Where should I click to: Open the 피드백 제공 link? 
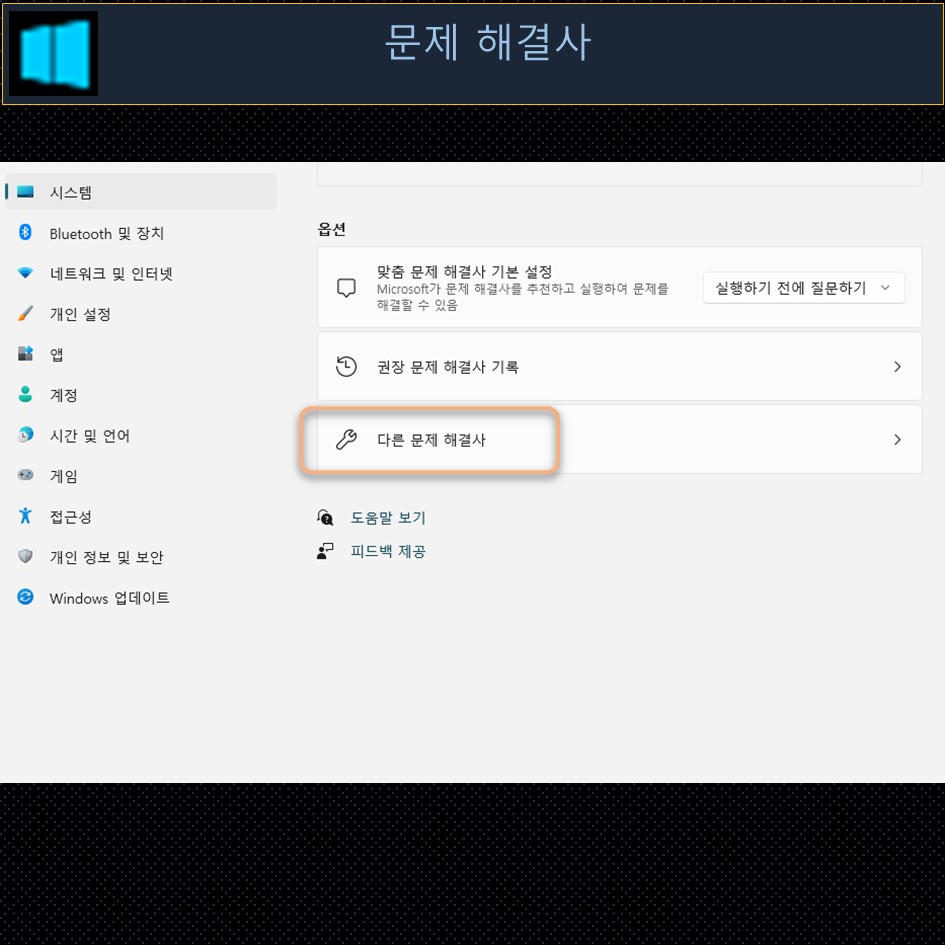click(388, 551)
